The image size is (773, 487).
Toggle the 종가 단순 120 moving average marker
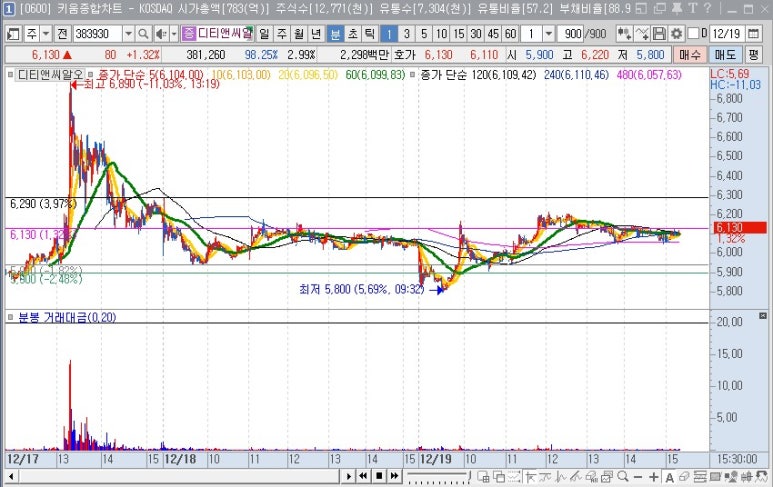point(413,75)
